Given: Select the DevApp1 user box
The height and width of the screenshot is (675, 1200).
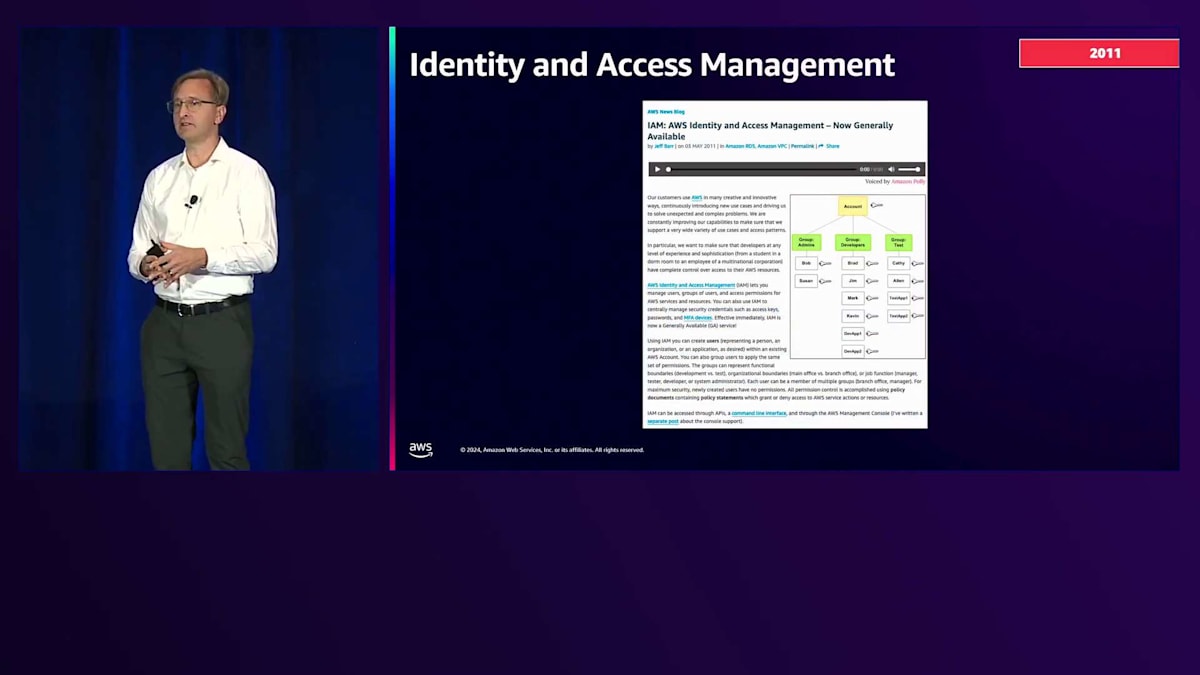Looking at the screenshot, I should [853, 334].
